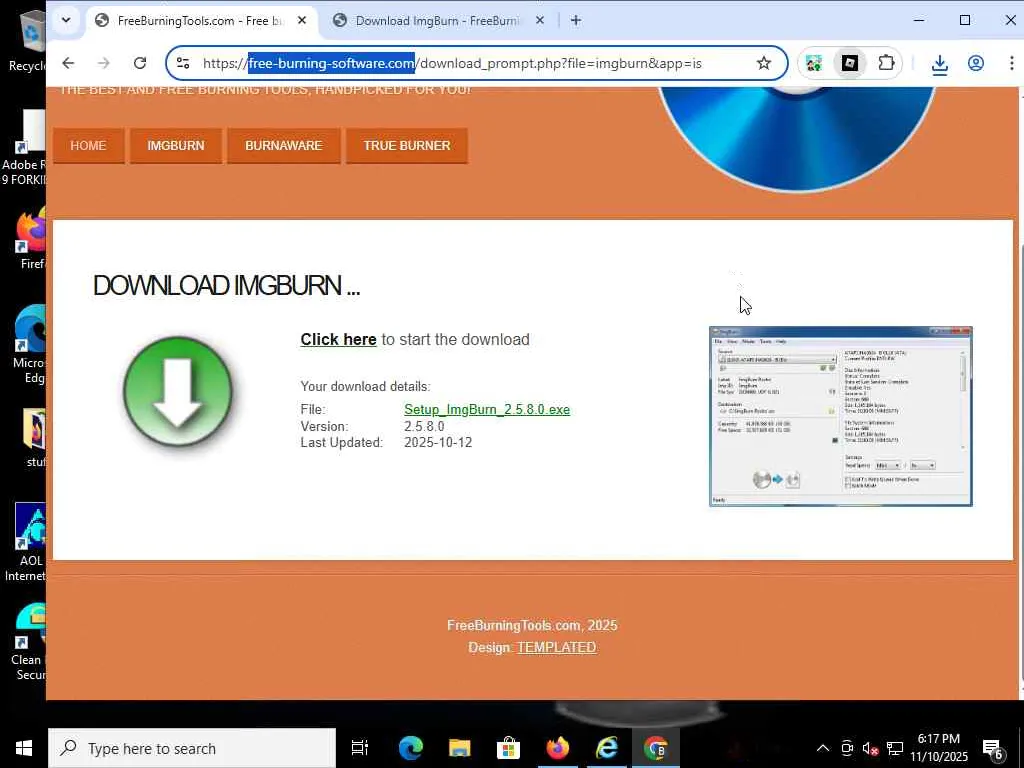Click the meet-now tray icon
Image resolution: width=1024 pixels, height=768 pixels.
(x=847, y=748)
